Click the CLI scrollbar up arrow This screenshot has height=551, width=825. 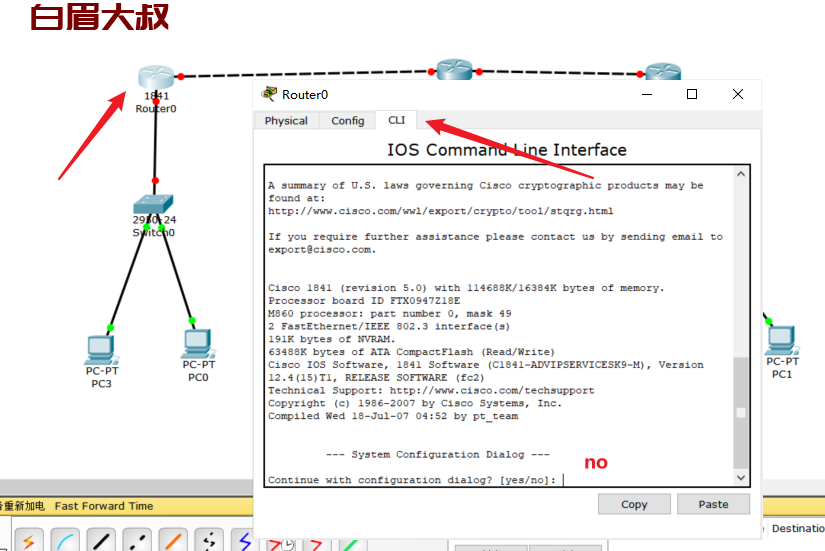[741, 174]
